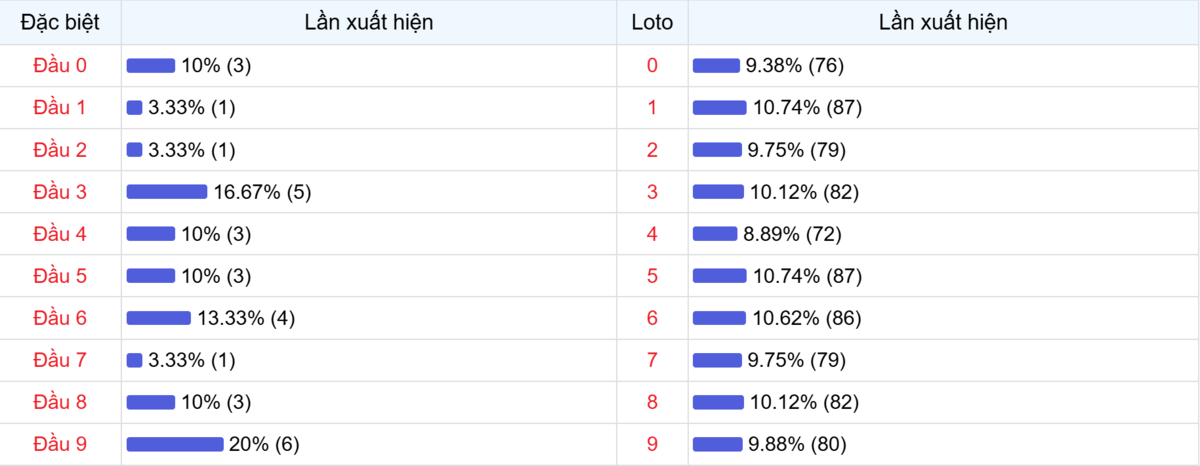Click the blue bar for Đầu 3
The image size is (1200, 466).
(166, 192)
